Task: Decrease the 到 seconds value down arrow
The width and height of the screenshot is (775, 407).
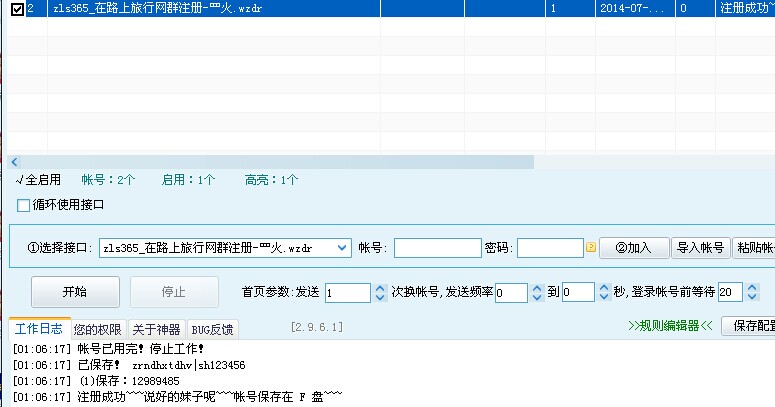Action: coord(604,297)
